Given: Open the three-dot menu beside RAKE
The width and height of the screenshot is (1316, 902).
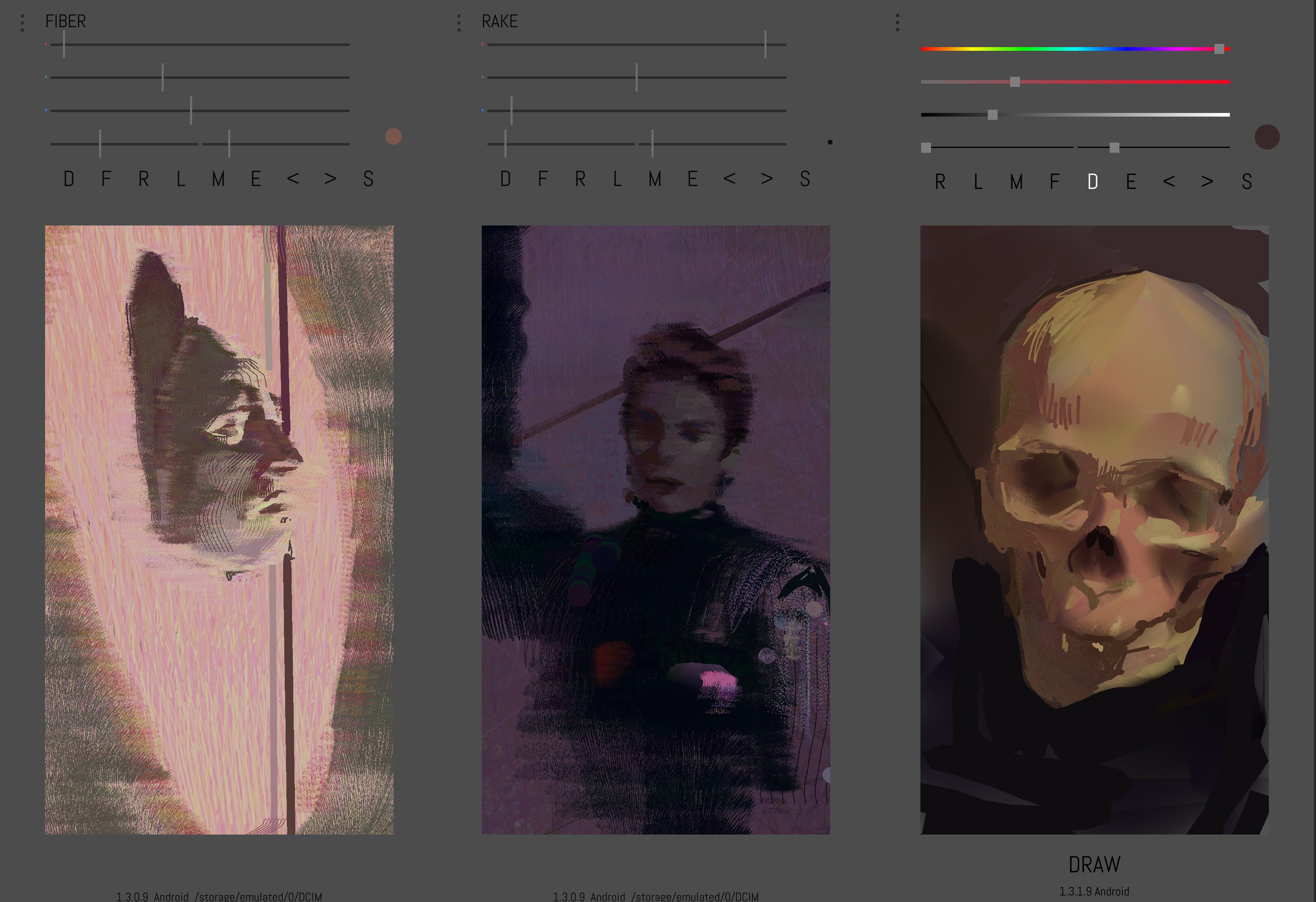Looking at the screenshot, I should click(x=459, y=23).
